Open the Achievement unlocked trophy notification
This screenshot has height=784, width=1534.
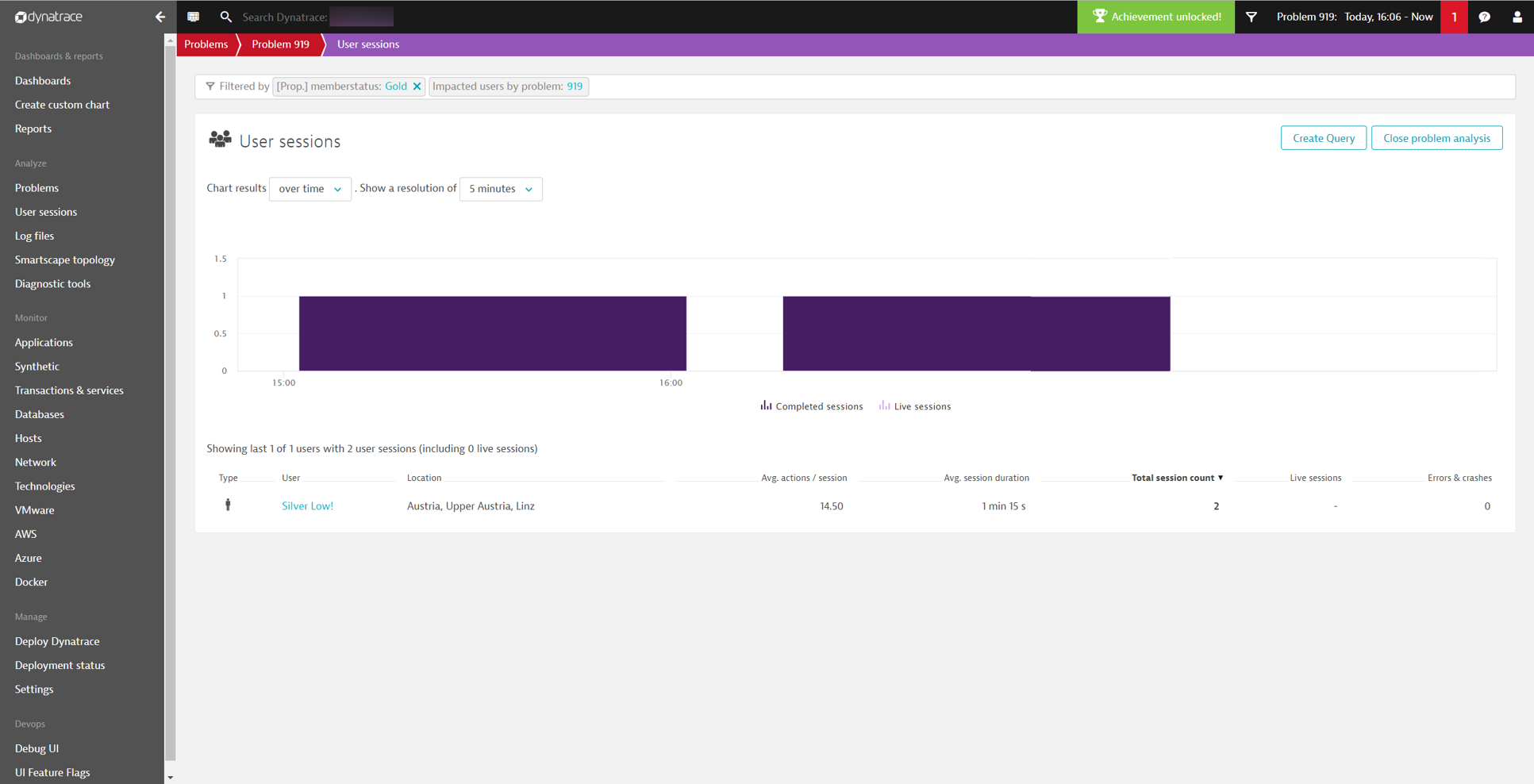1155,17
